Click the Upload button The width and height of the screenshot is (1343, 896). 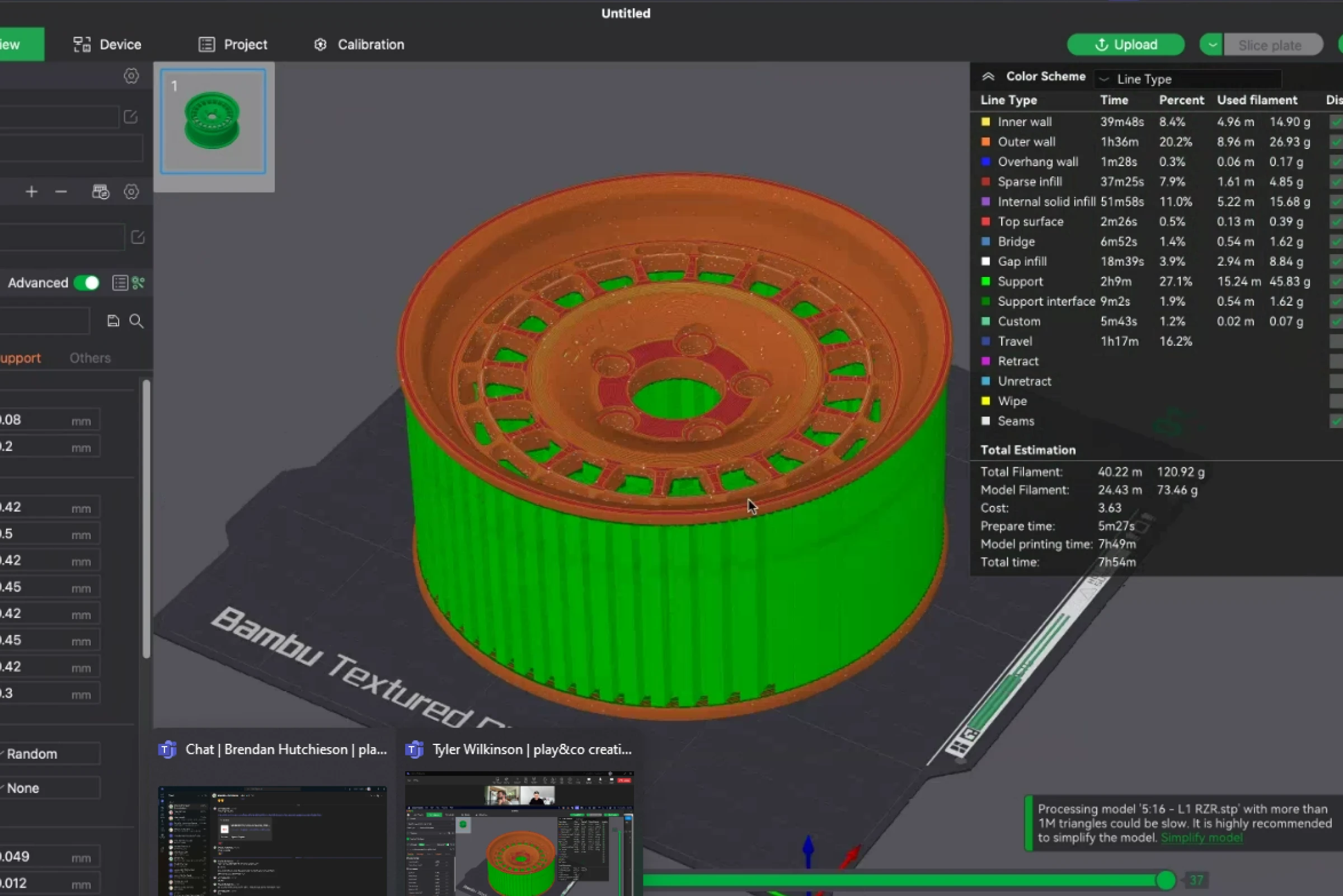(1125, 44)
